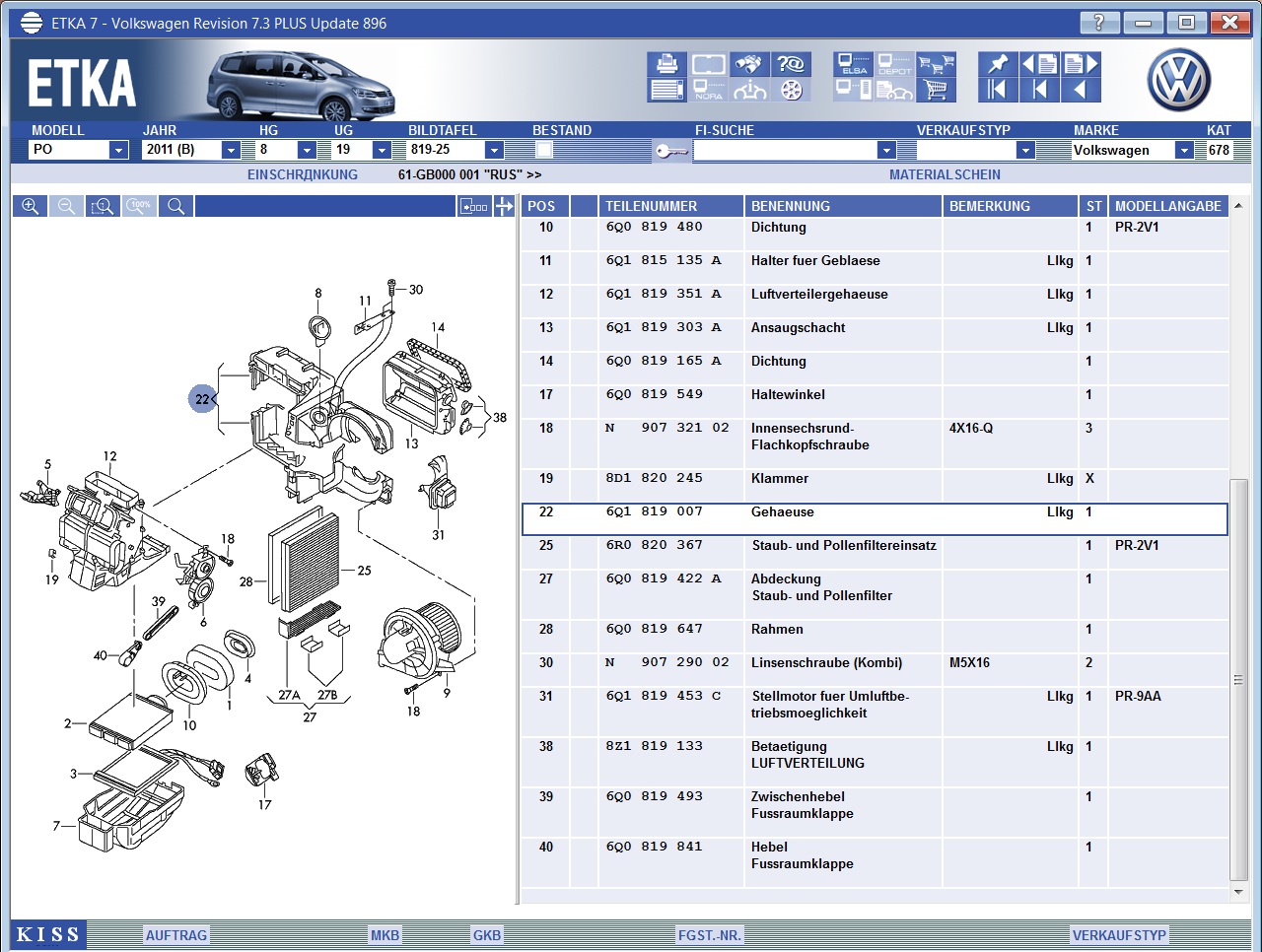This screenshot has width=1262, height=952.
Task: Open the MARKE dropdown showing Volkswagen
Action: click(x=1183, y=150)
